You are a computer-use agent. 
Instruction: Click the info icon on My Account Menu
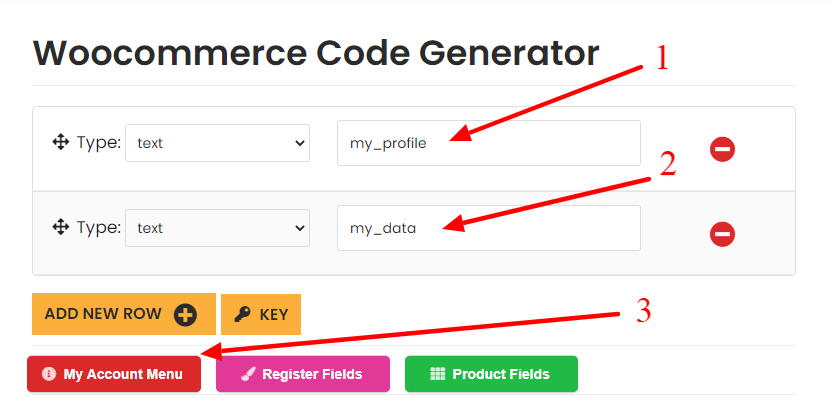(49, 374)
